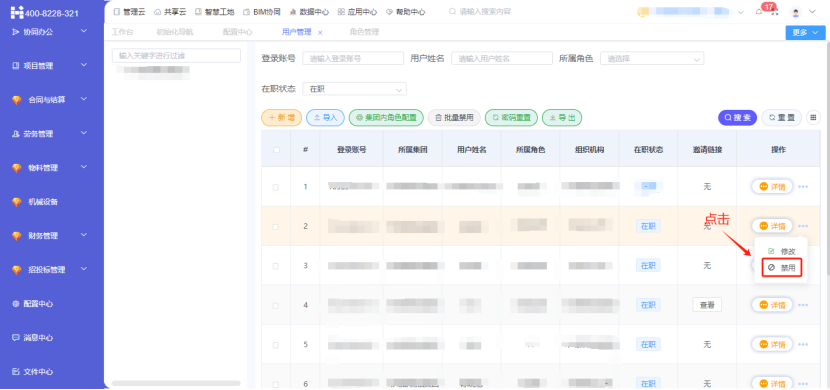Open 详情 for row 1
Image resolution: width=830 pixels, height=390 pixels.
coord(772,186)
